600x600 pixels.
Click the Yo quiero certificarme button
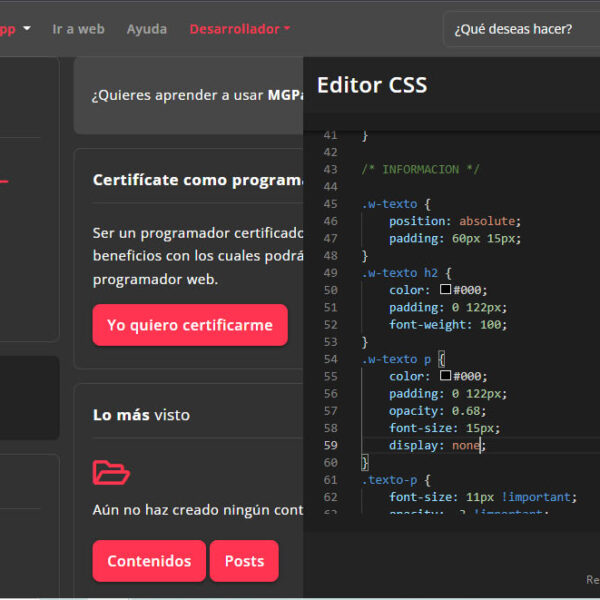190,325
